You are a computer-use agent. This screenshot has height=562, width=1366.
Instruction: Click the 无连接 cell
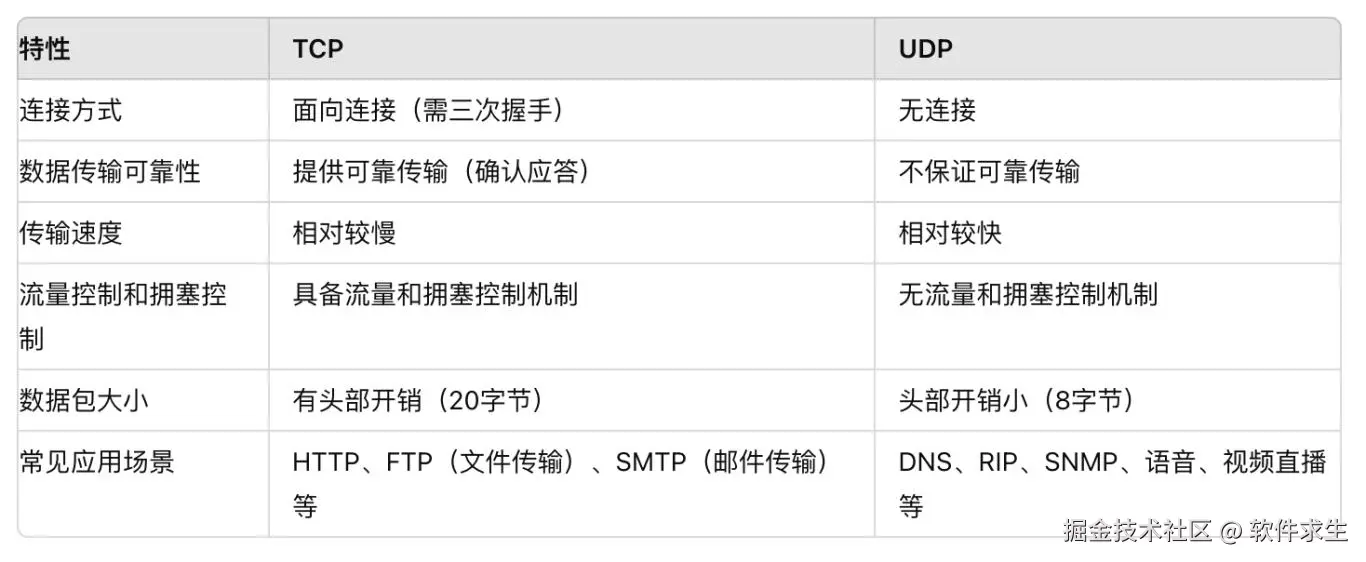coord(937,110)
